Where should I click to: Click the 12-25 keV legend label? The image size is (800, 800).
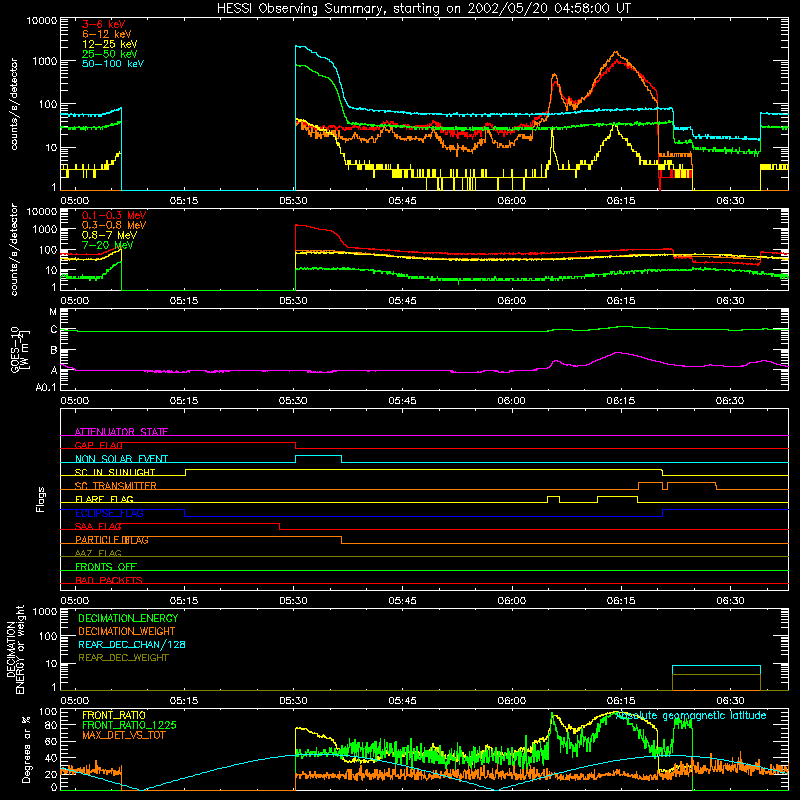[109, 44]
